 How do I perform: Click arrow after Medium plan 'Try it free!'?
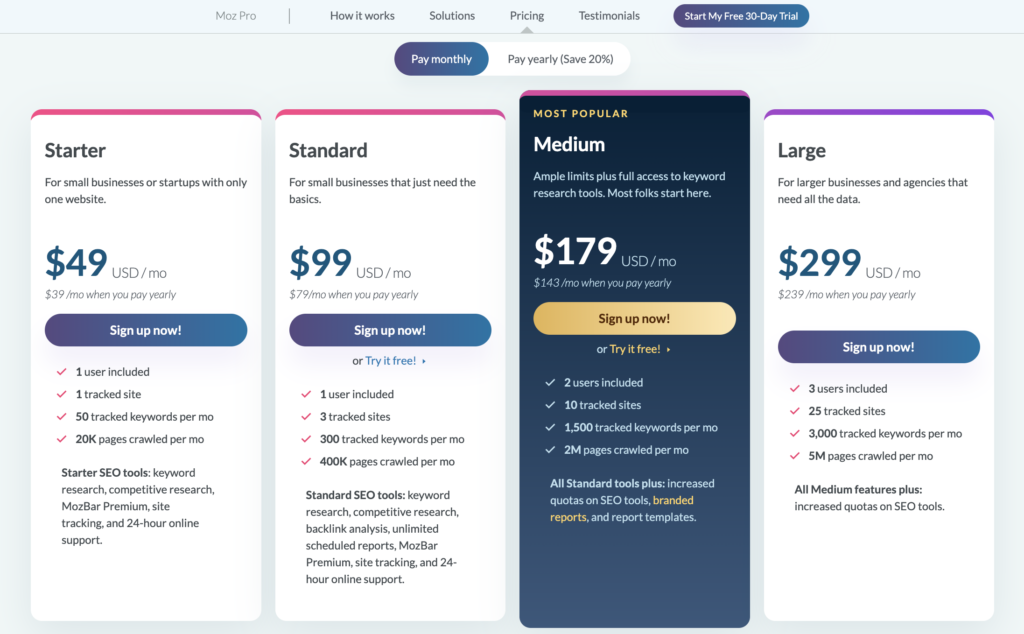point(668,349)
